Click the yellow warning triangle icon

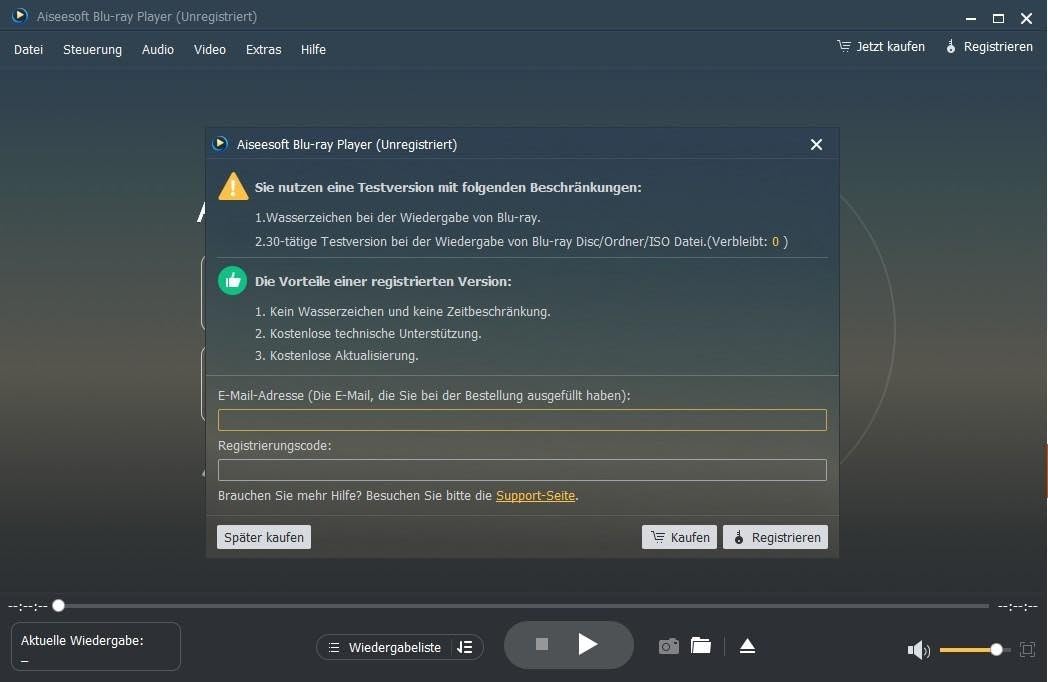point(233,187)
